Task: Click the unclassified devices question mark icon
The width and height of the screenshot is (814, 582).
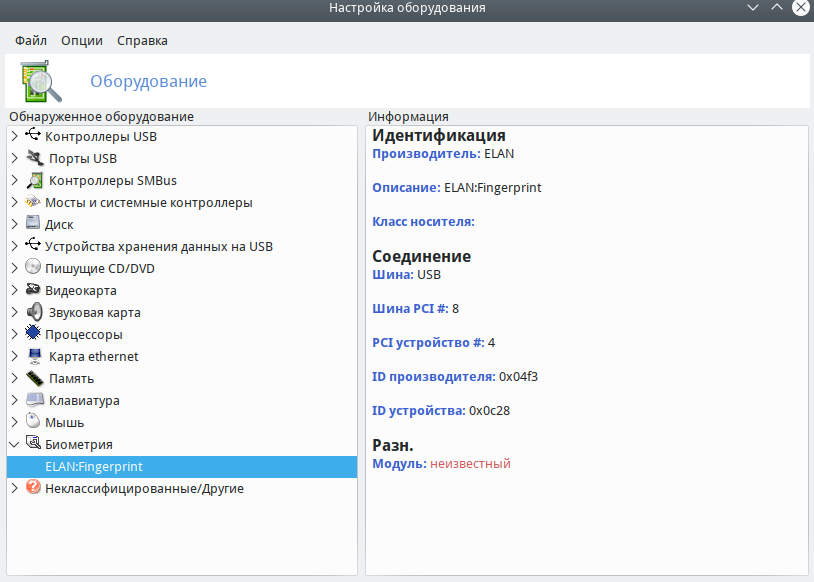Action: click(x=33, y=488)
